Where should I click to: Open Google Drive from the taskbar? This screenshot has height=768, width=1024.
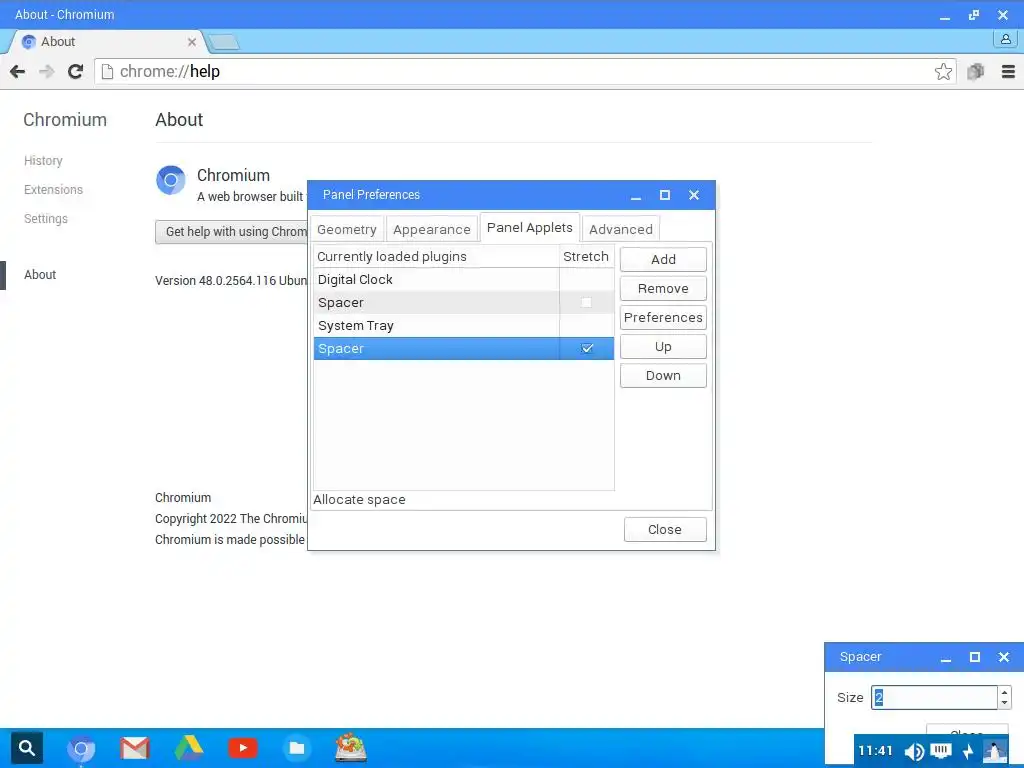coord(189,748)
